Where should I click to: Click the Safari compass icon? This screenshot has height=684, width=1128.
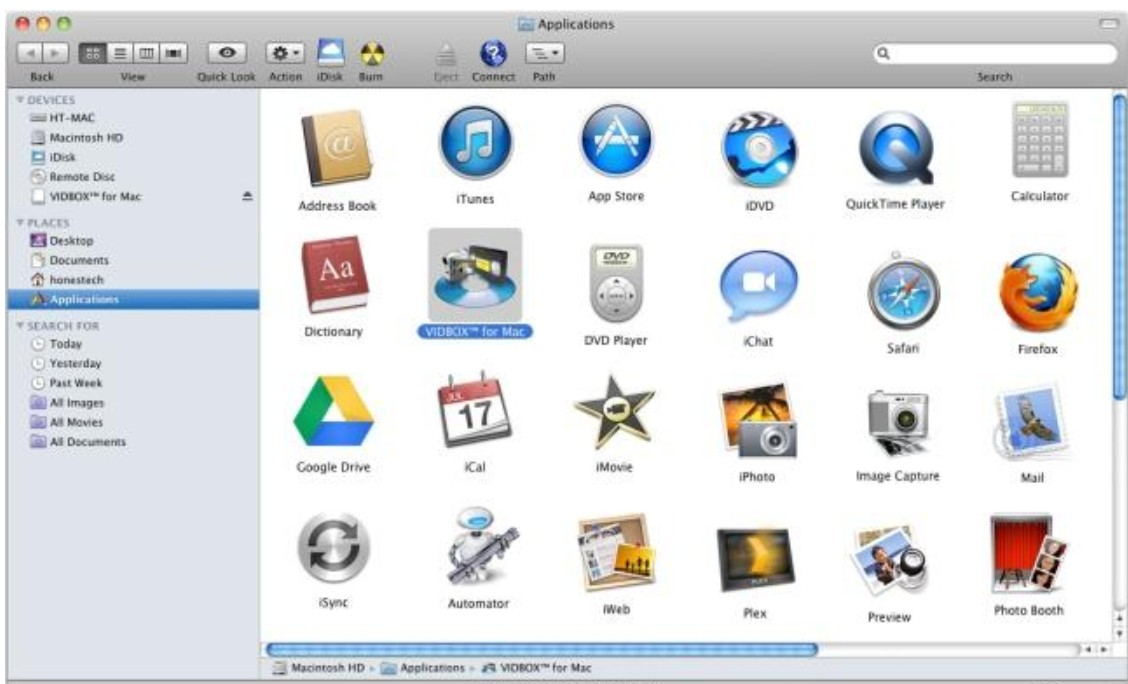[x=903, y=291]
